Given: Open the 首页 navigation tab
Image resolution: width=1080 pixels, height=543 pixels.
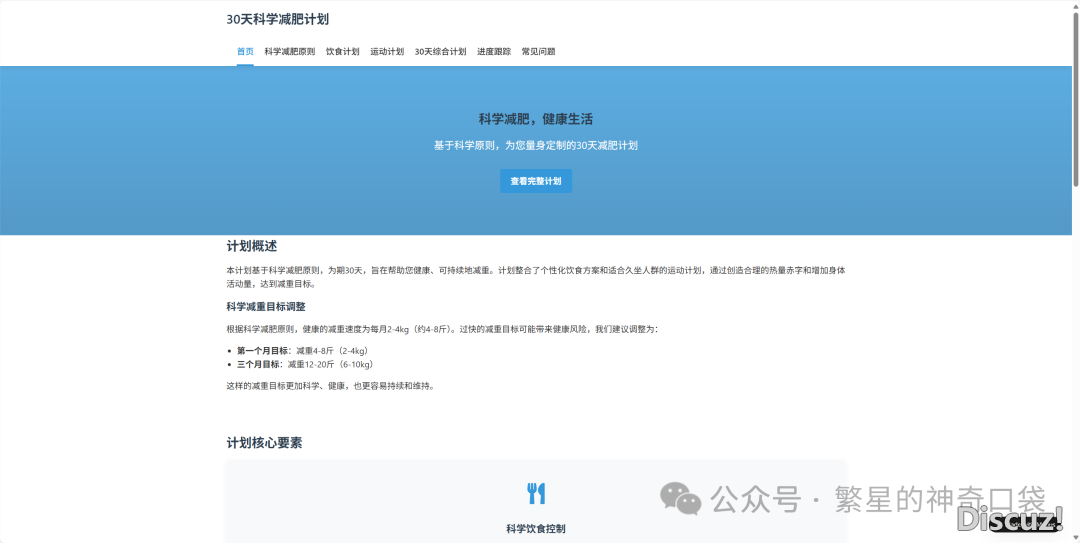Looking at the screenshot, I should point(245,52).
